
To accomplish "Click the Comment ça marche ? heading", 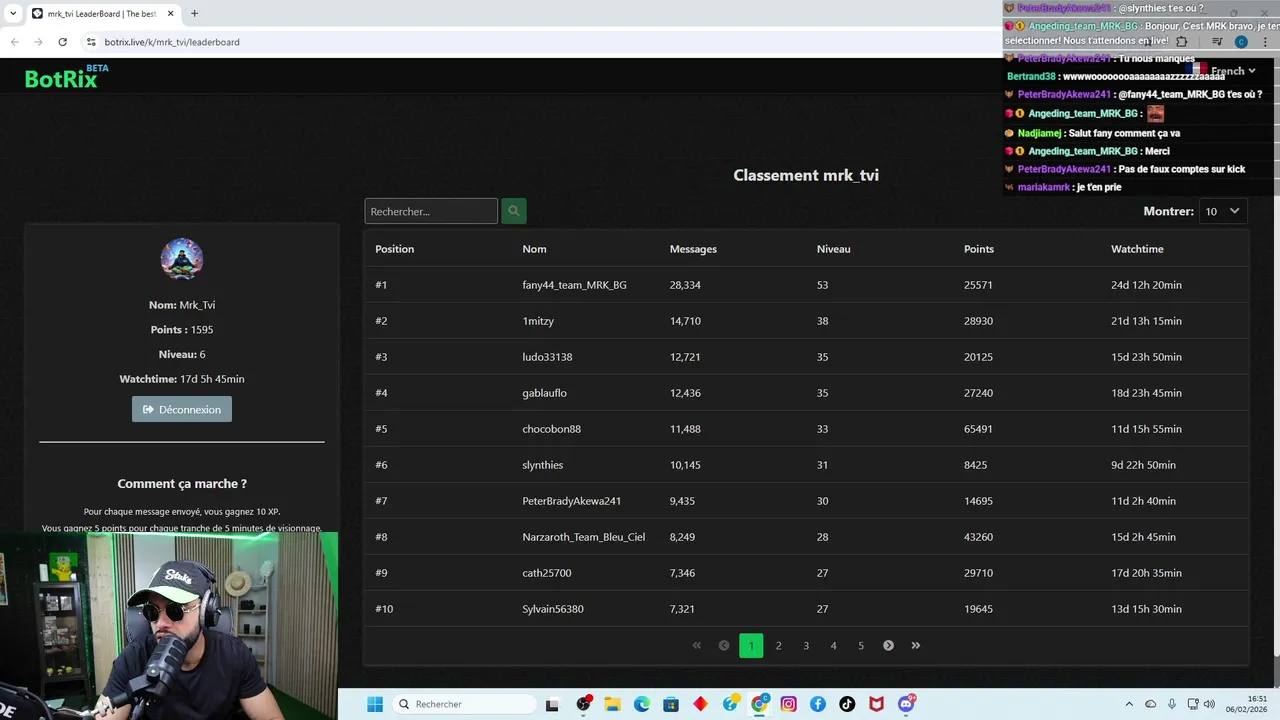I will (x=182, y=484).
